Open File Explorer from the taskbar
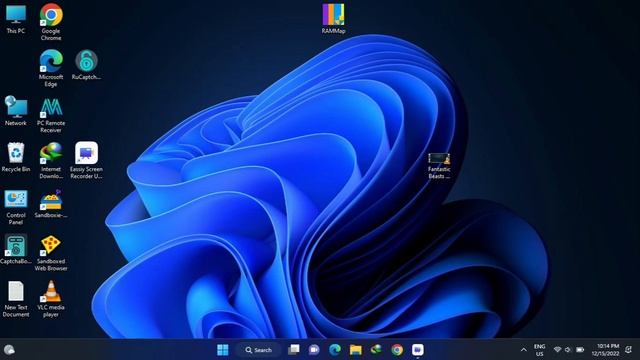 pyautogui.click(x=356, y=350)
